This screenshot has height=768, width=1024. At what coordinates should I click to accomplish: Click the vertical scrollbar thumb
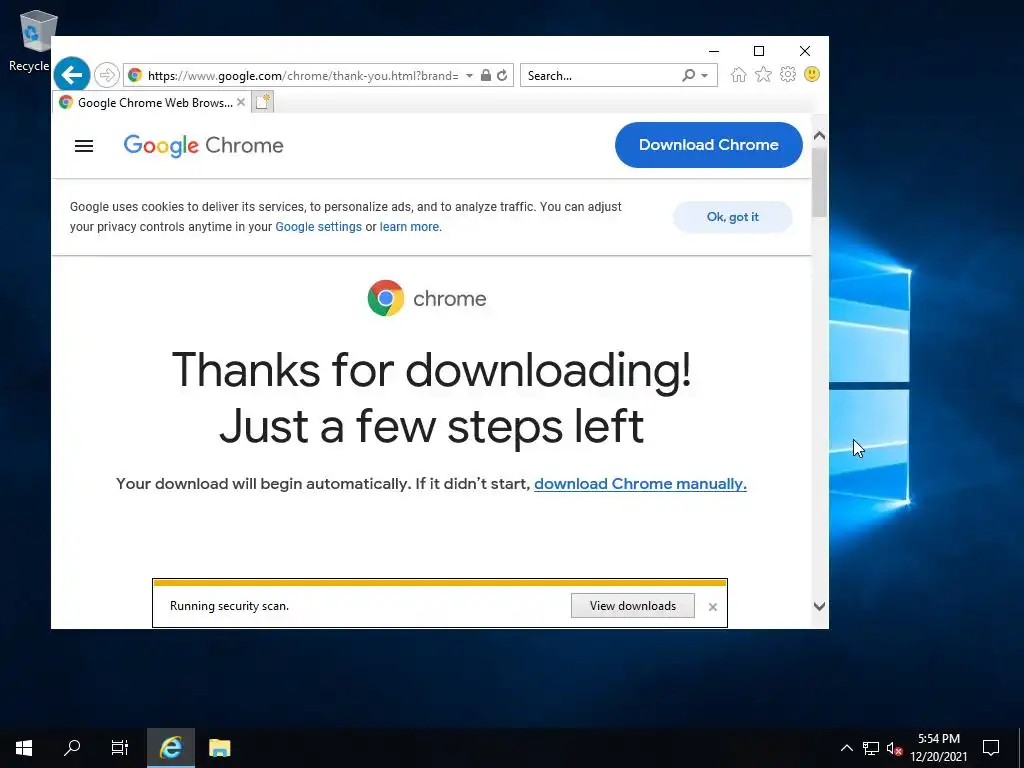coord(820,182)
